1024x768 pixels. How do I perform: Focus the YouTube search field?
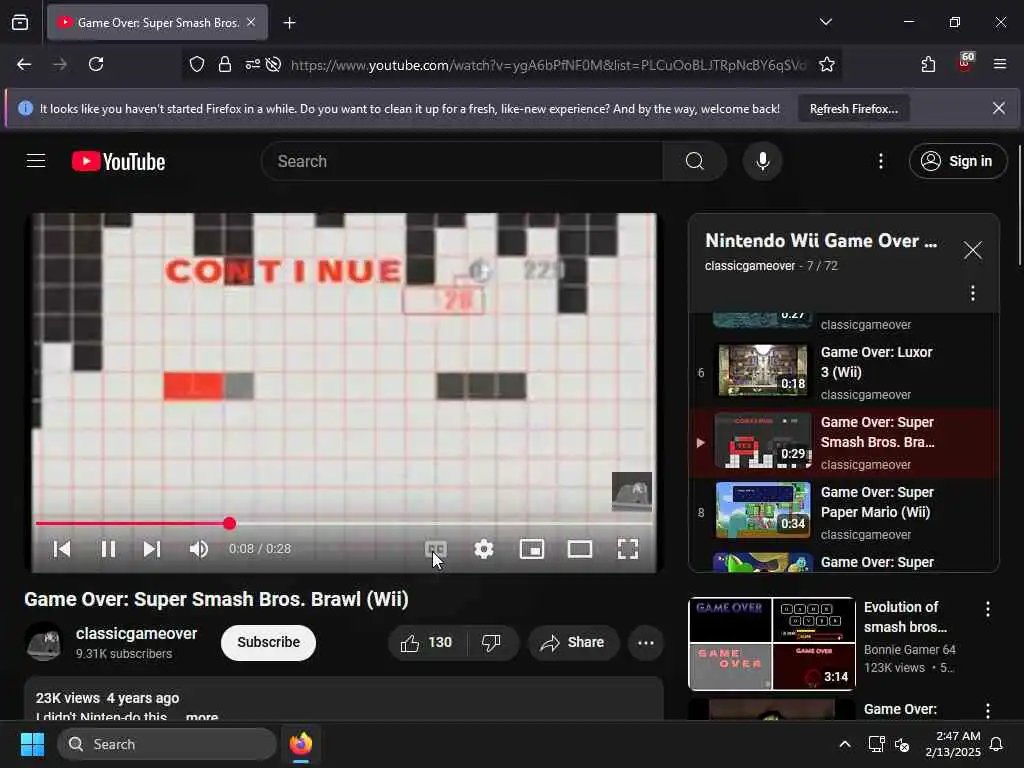(462, 161)
